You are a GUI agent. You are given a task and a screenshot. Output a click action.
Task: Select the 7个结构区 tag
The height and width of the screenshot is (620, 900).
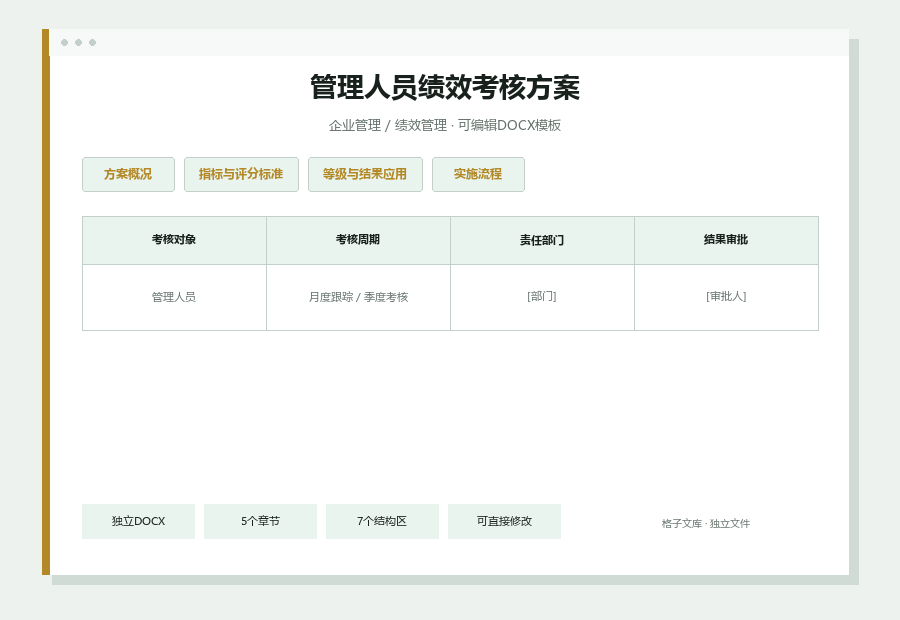(x=382, y=521)
